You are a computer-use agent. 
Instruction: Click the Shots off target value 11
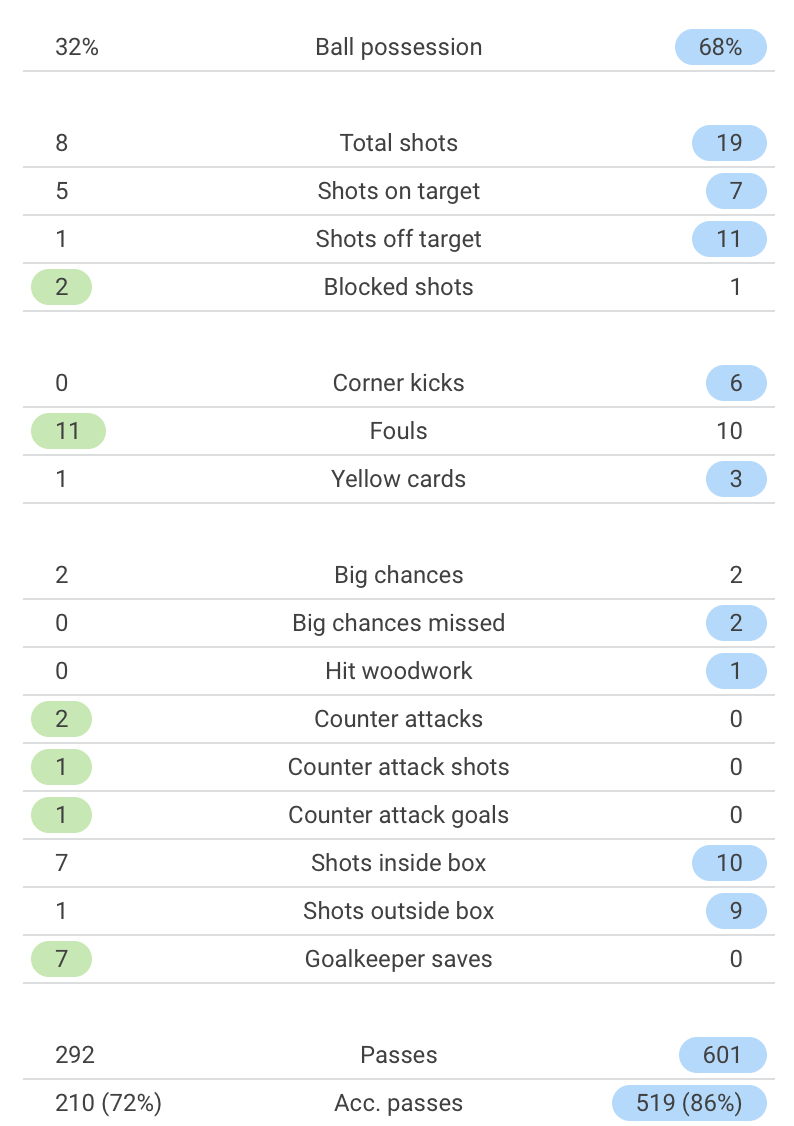point(729,239)
